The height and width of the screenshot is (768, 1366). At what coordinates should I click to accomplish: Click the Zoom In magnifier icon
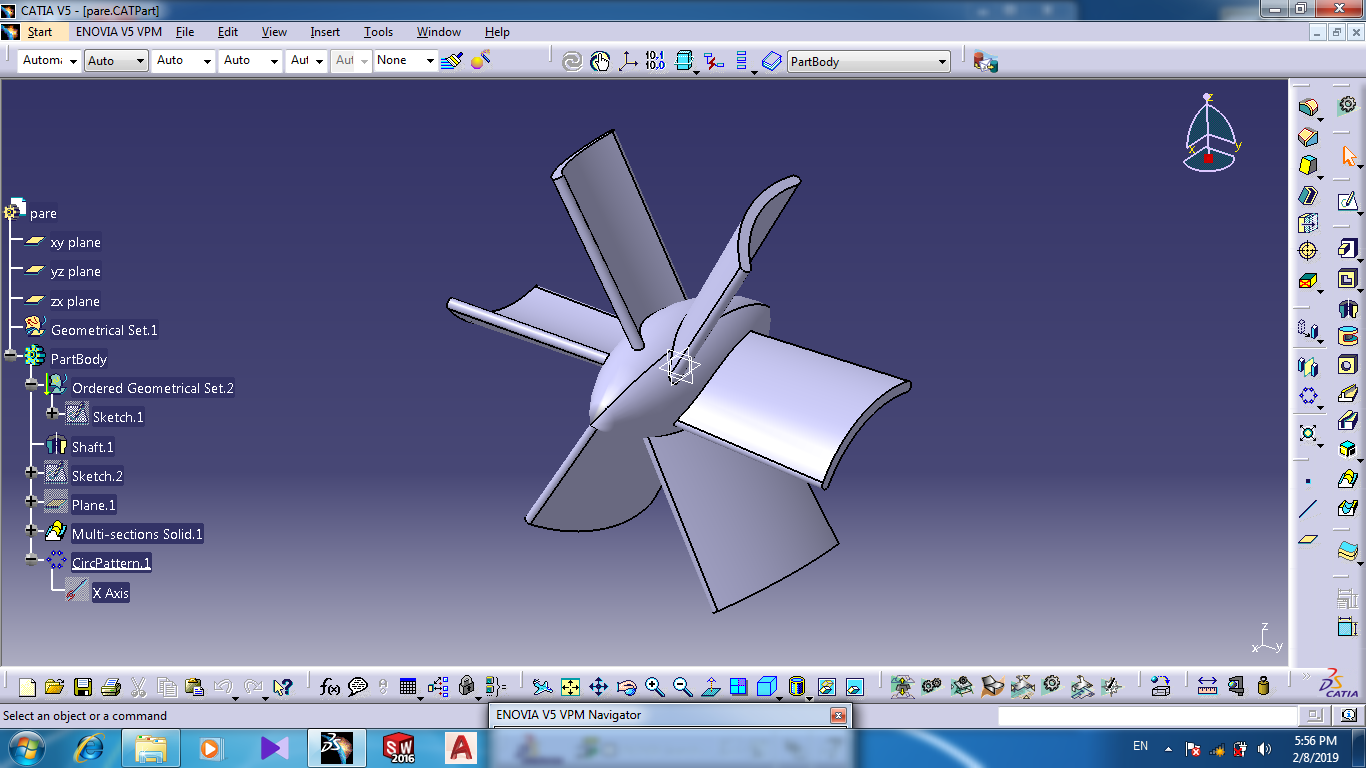[x=654, y=687]
